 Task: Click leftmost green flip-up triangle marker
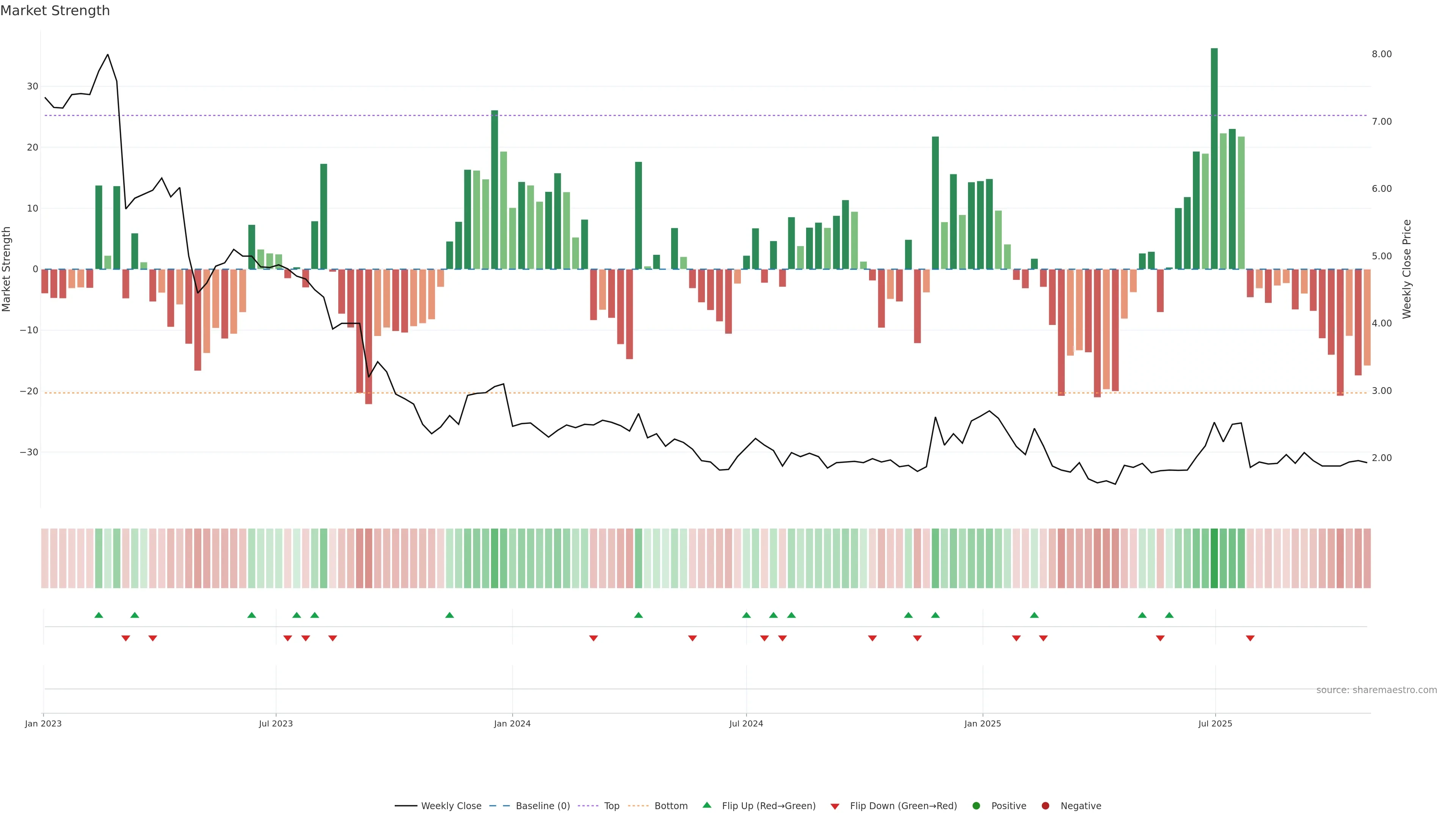click(x=98, y=615)
